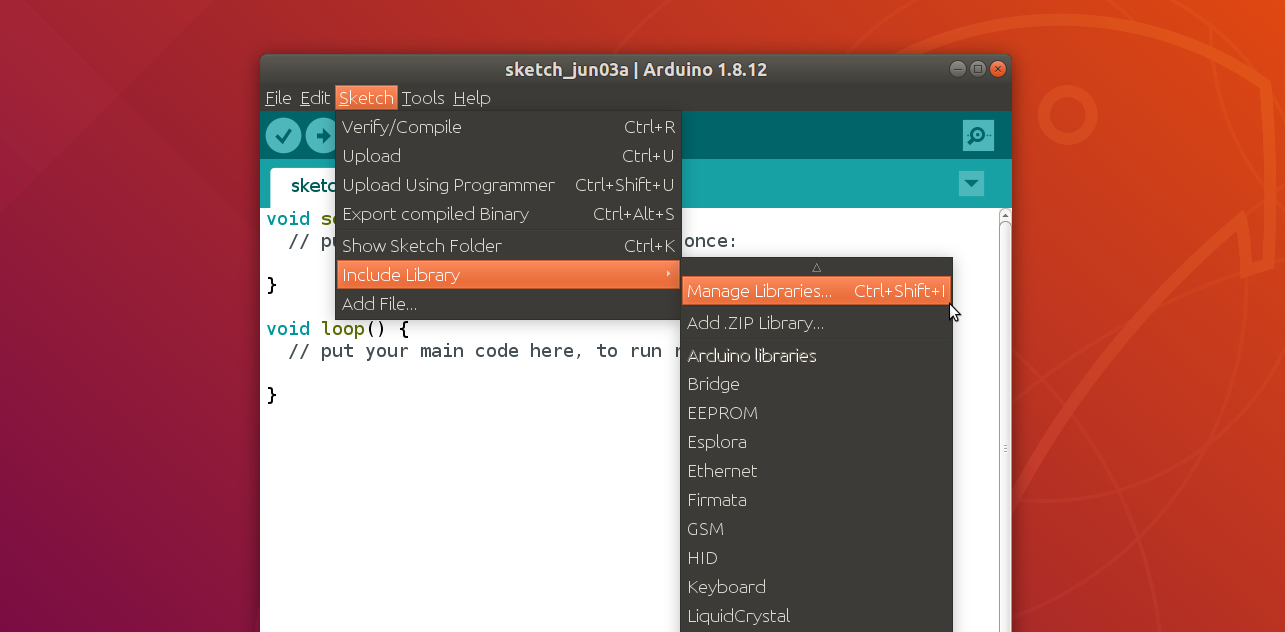The height and width of the screenshot is (632, 1285).
Task: Open the Help menu
Action: click(472, 98)
